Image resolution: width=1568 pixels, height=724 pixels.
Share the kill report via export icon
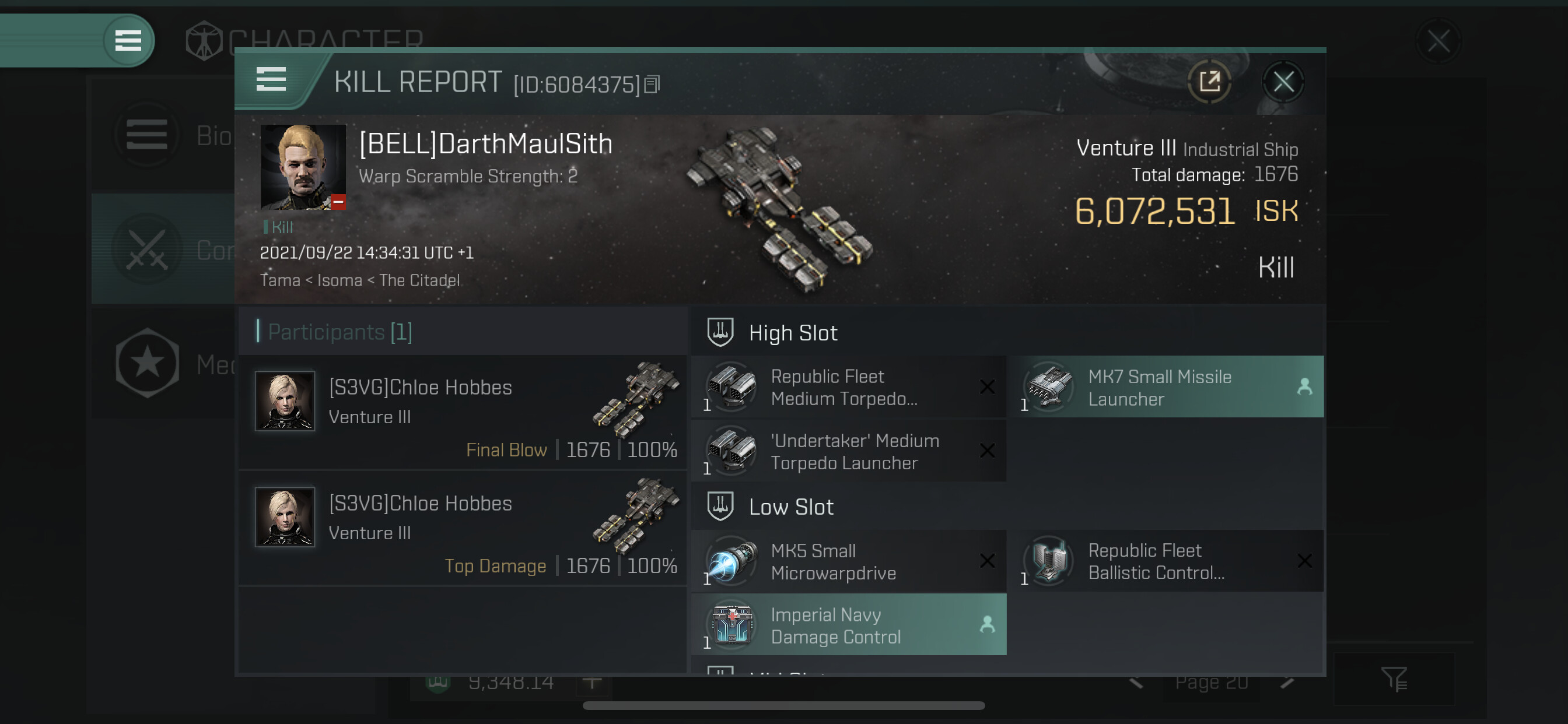pos(1209,82)
